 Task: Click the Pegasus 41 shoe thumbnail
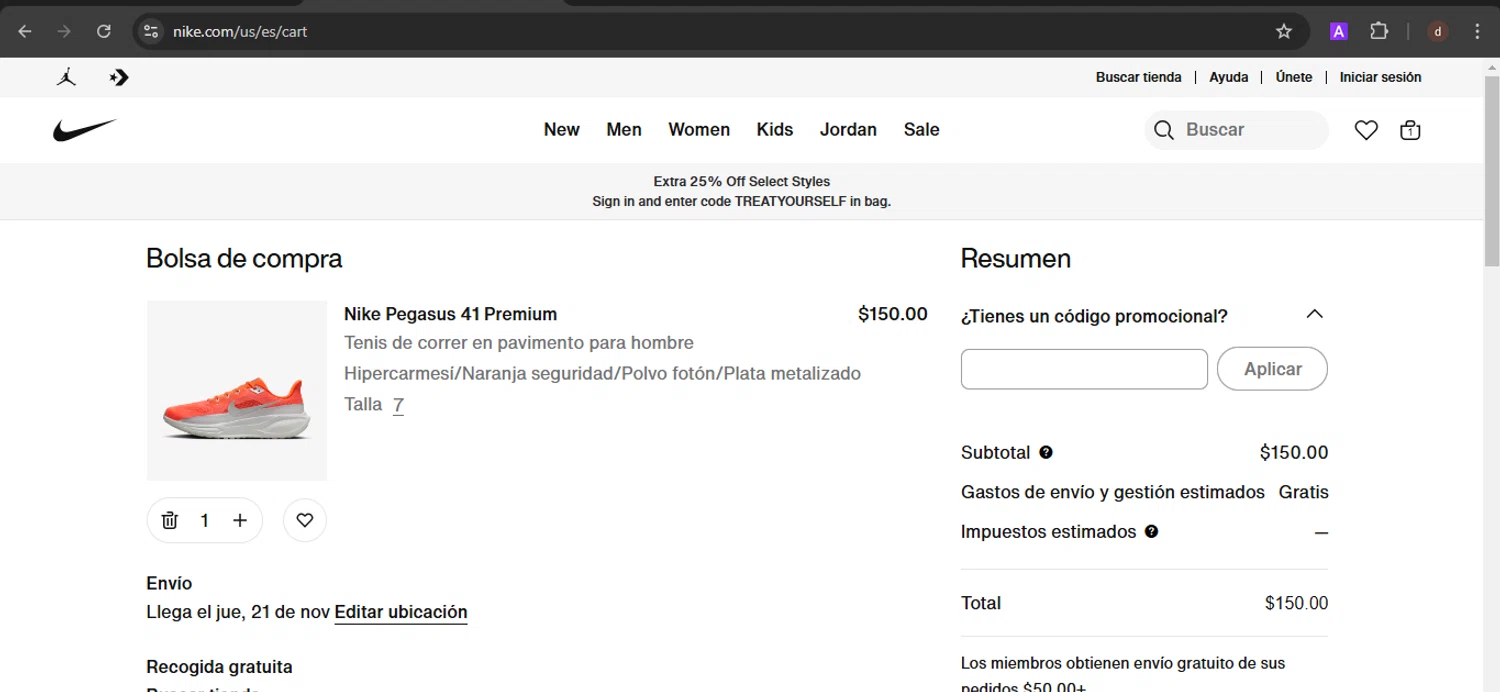point(237,391)
